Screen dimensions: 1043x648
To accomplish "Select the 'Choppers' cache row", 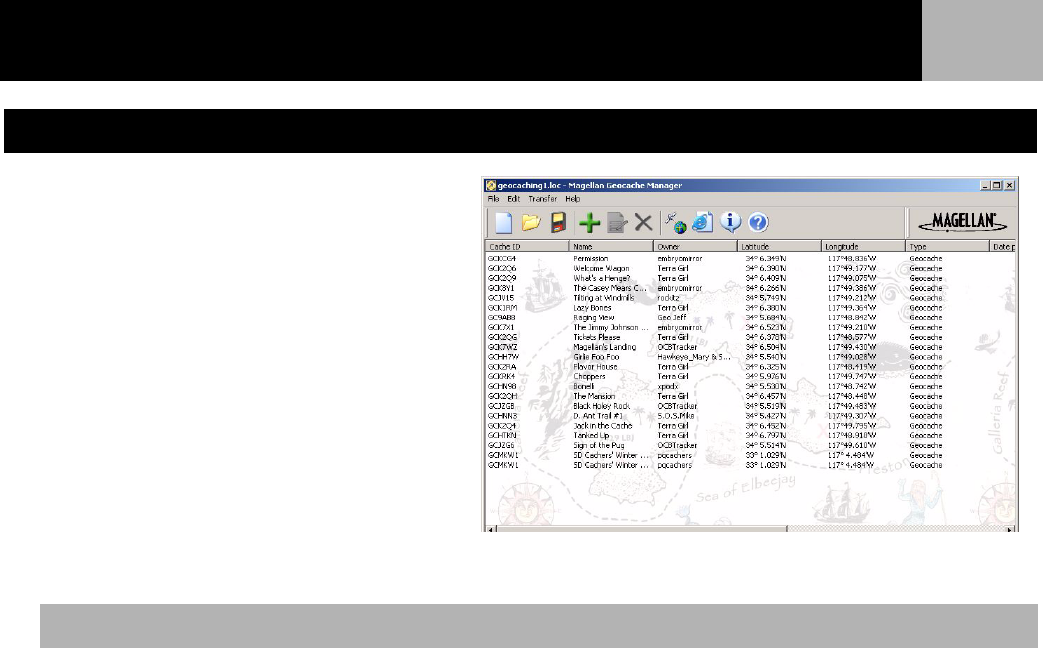I will point(750,377).
